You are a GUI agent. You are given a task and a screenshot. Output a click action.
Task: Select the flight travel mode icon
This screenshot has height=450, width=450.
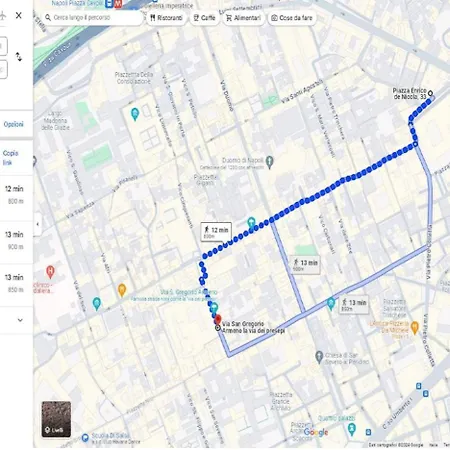point(3,15)
